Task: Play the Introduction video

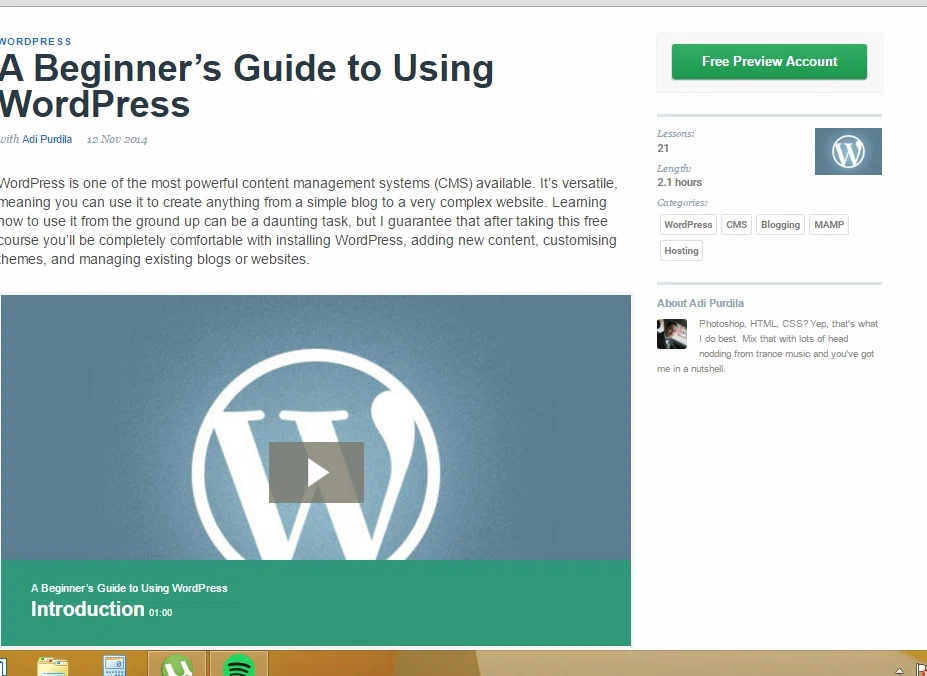Action: 316,472
